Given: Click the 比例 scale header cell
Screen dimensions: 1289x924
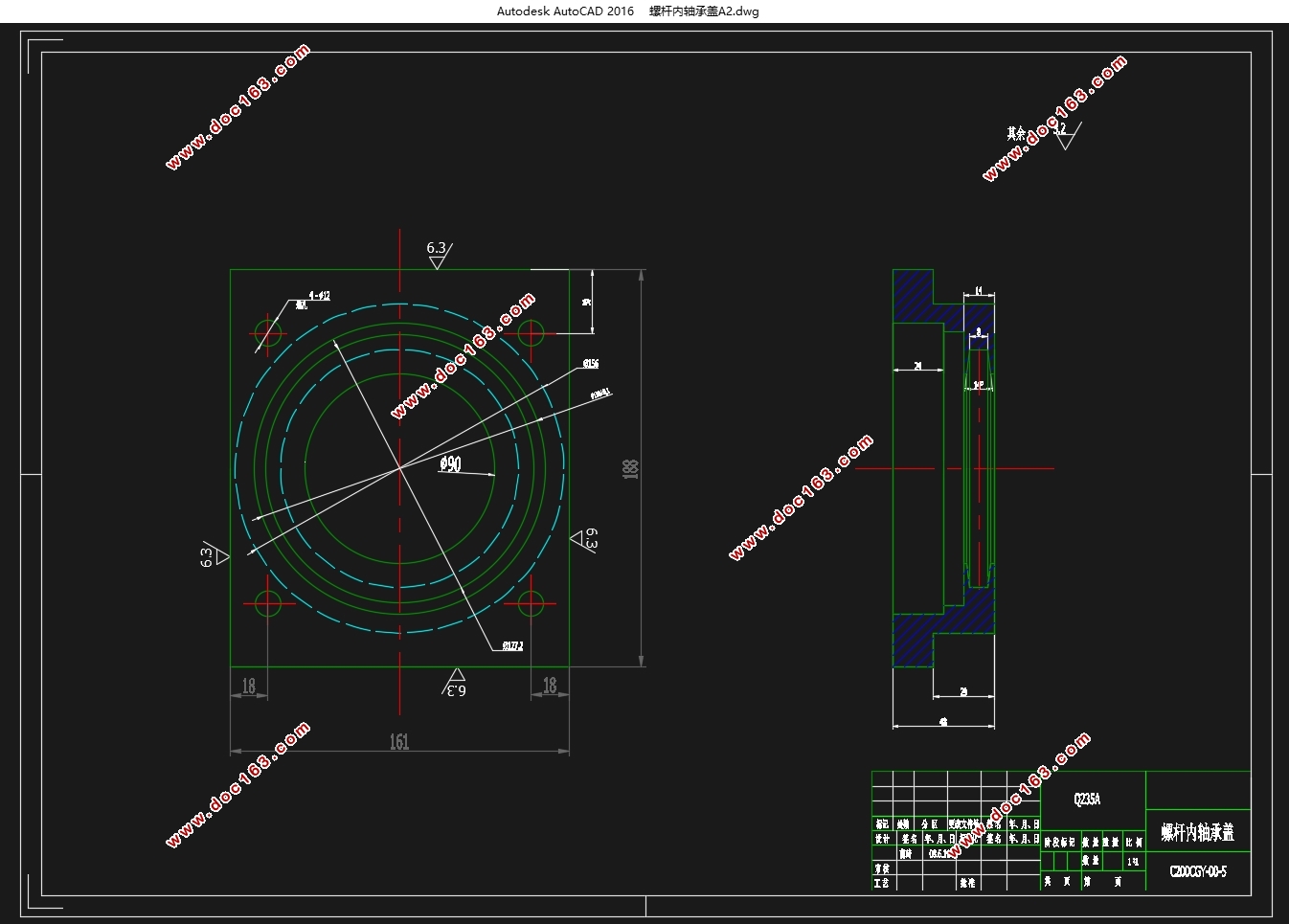Looking at the screenshot, I should click(x=1134, y=842).
